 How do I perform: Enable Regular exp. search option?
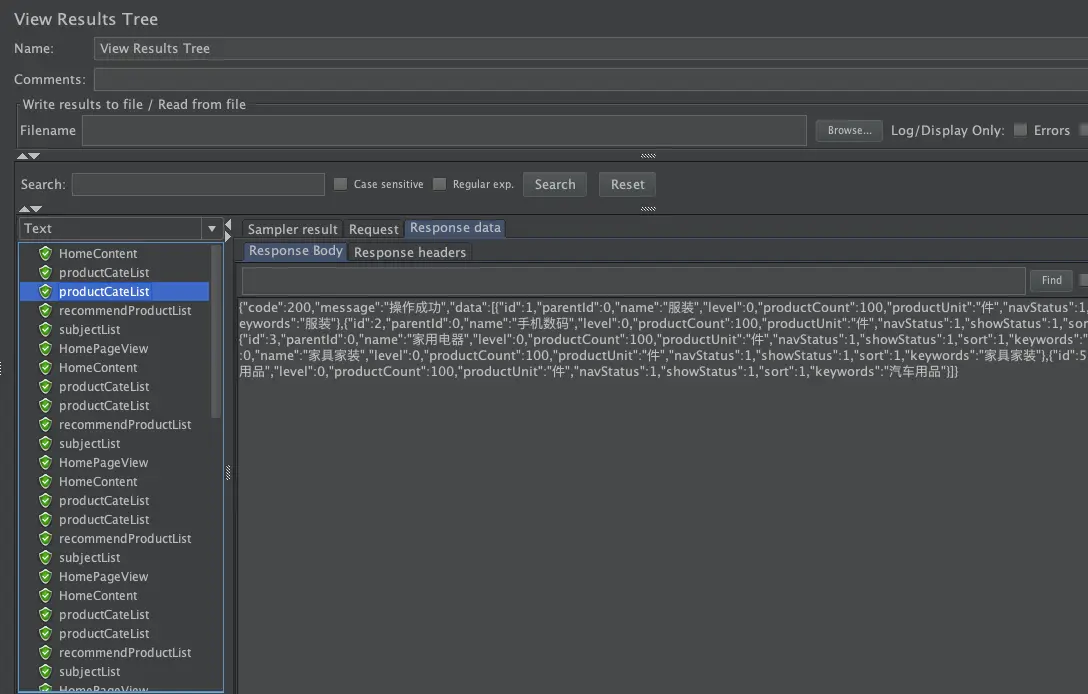point(439,184)
